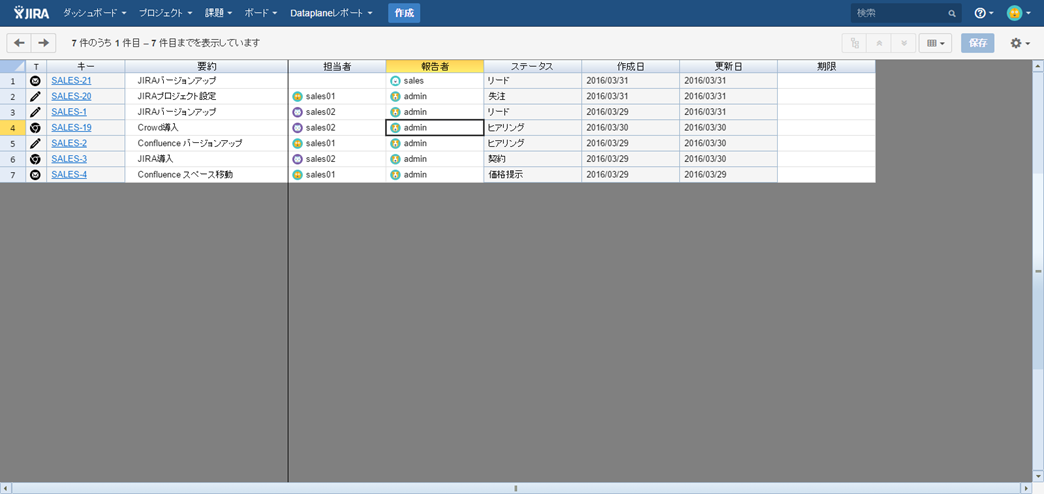The height and width of the screenshot is (494, 1044).
Task: Click the vertical scrollbar up arrow
Action: tap(1038, 65)
